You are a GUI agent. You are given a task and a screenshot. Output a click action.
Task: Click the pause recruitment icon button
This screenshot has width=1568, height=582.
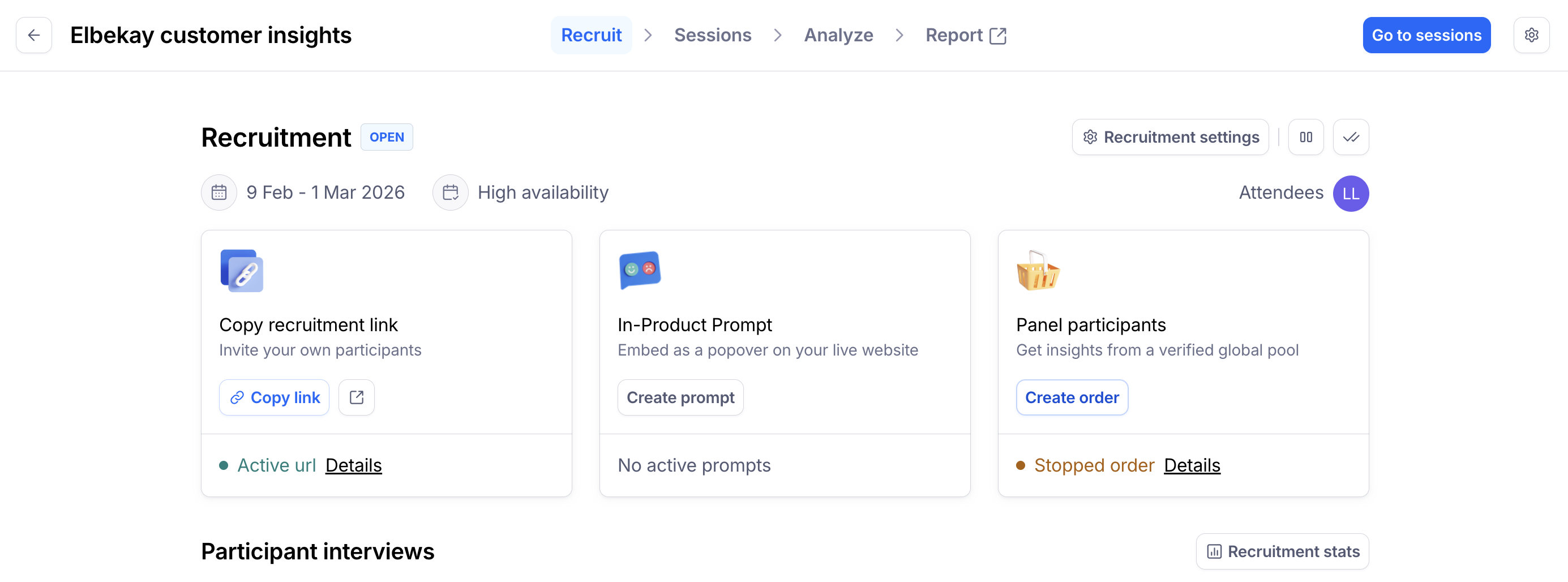pyautogui.click(x=1306, y=137)
